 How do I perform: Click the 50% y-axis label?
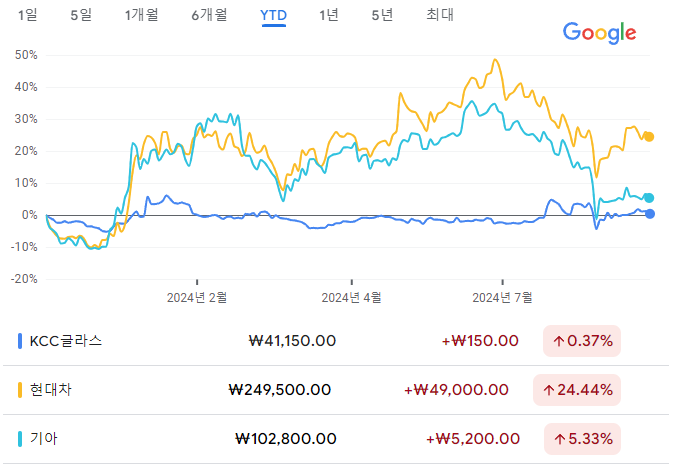[x=26, y=55]
